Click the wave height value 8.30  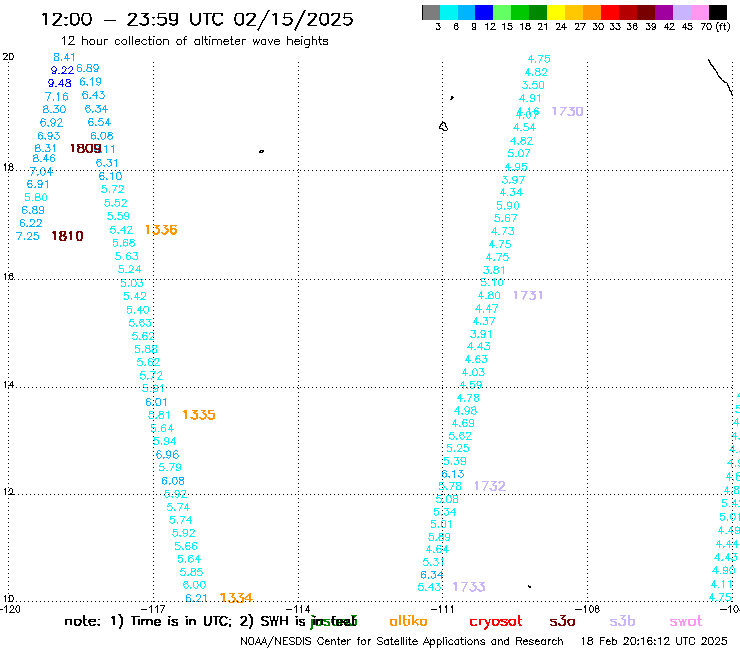(54, 110)
